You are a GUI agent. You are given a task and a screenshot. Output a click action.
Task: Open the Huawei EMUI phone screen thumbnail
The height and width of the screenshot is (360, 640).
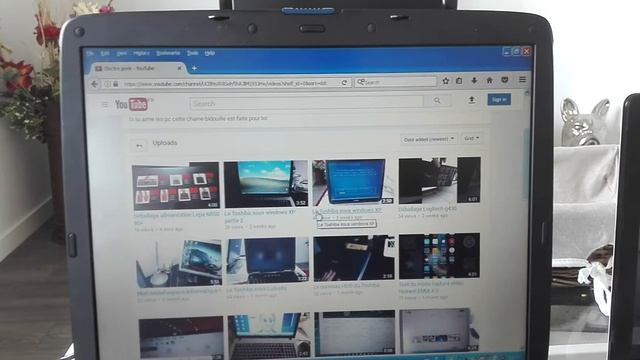pos(439,256)
